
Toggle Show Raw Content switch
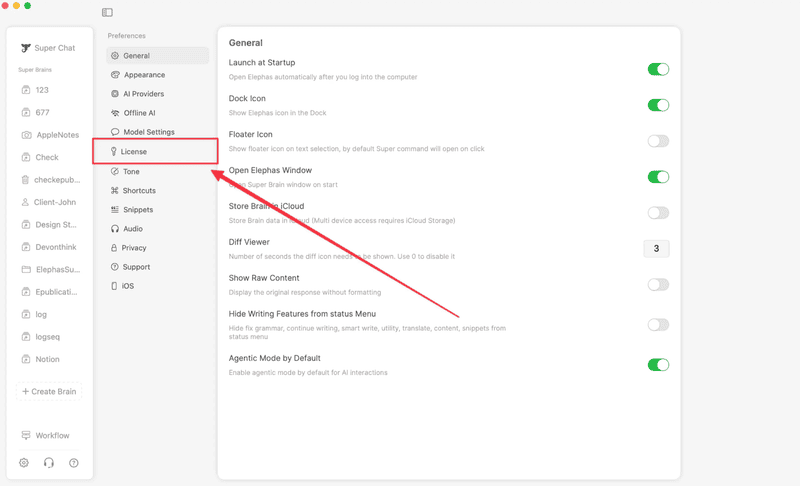pyautogui.click(x=657, y=285)
